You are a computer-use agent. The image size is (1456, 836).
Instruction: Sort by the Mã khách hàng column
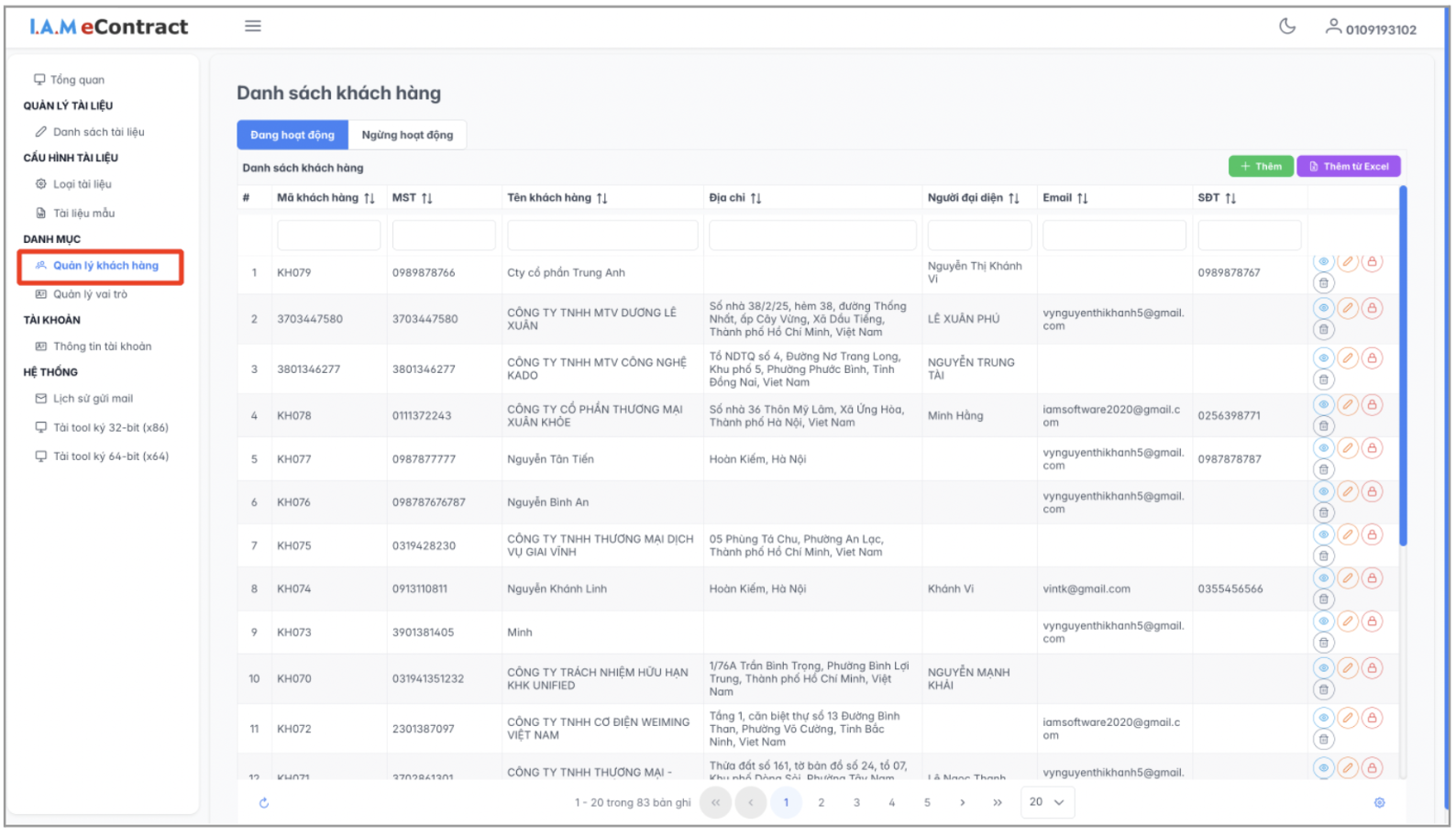[x=370, y=198]
